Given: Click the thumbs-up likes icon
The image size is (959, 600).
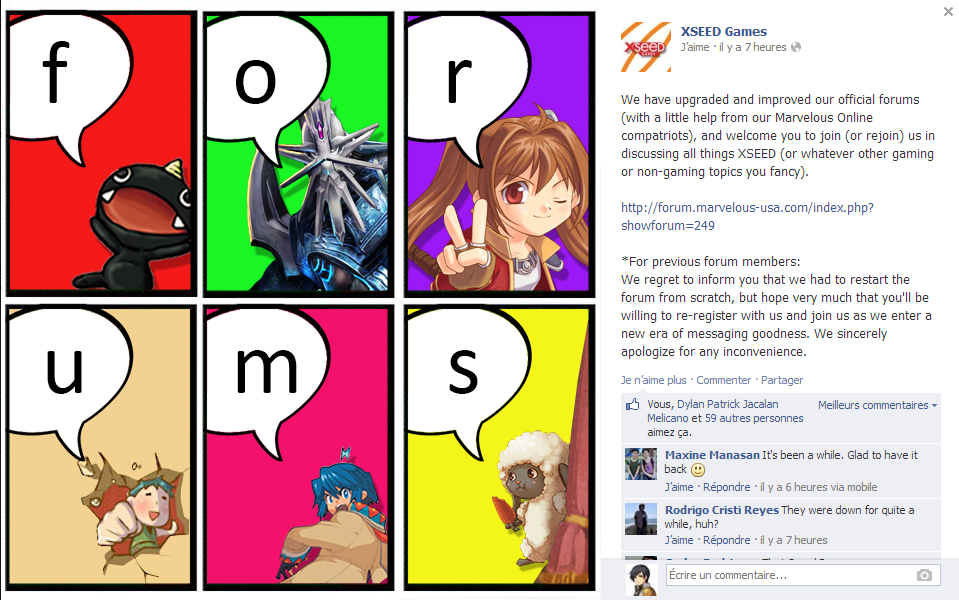Looking at the screenshot, I should [x=632, y=404].
